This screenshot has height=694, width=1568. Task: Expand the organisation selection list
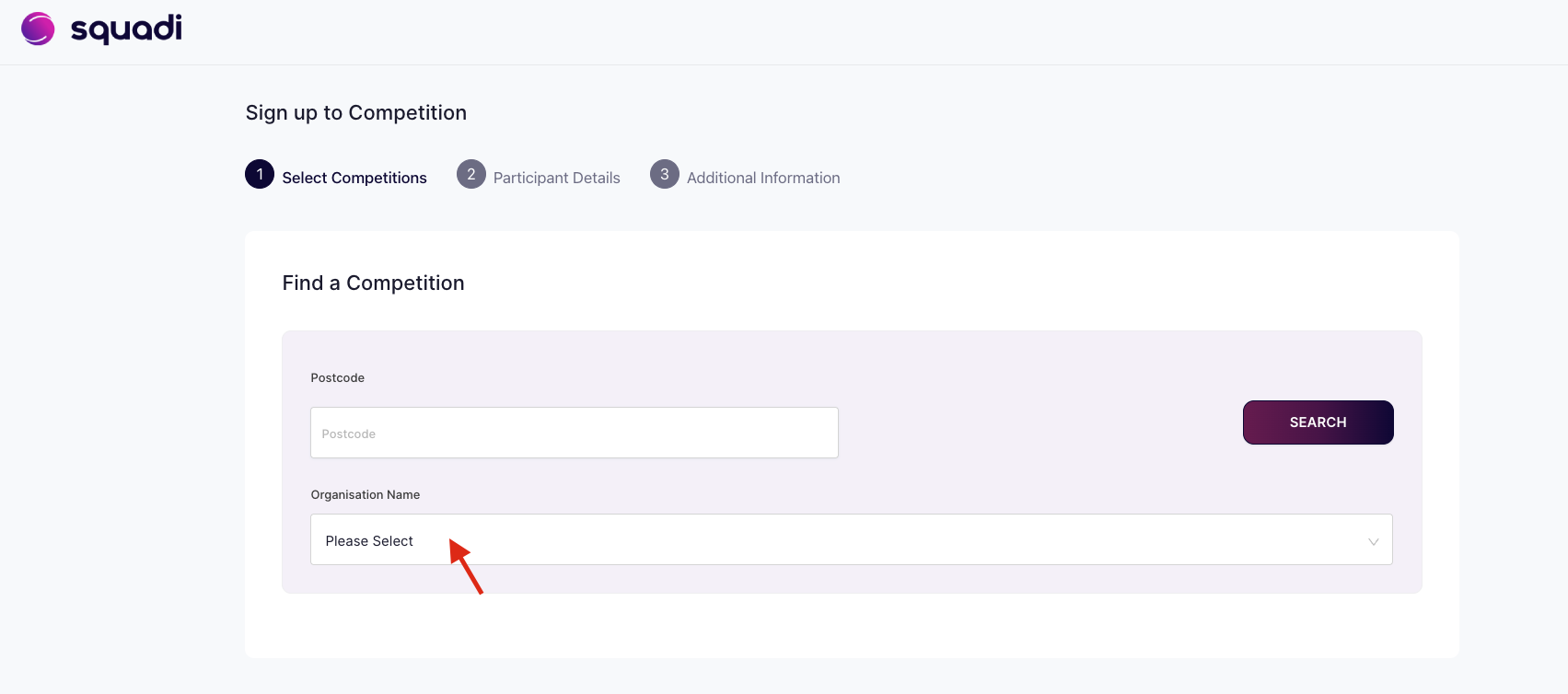point(851,539)
